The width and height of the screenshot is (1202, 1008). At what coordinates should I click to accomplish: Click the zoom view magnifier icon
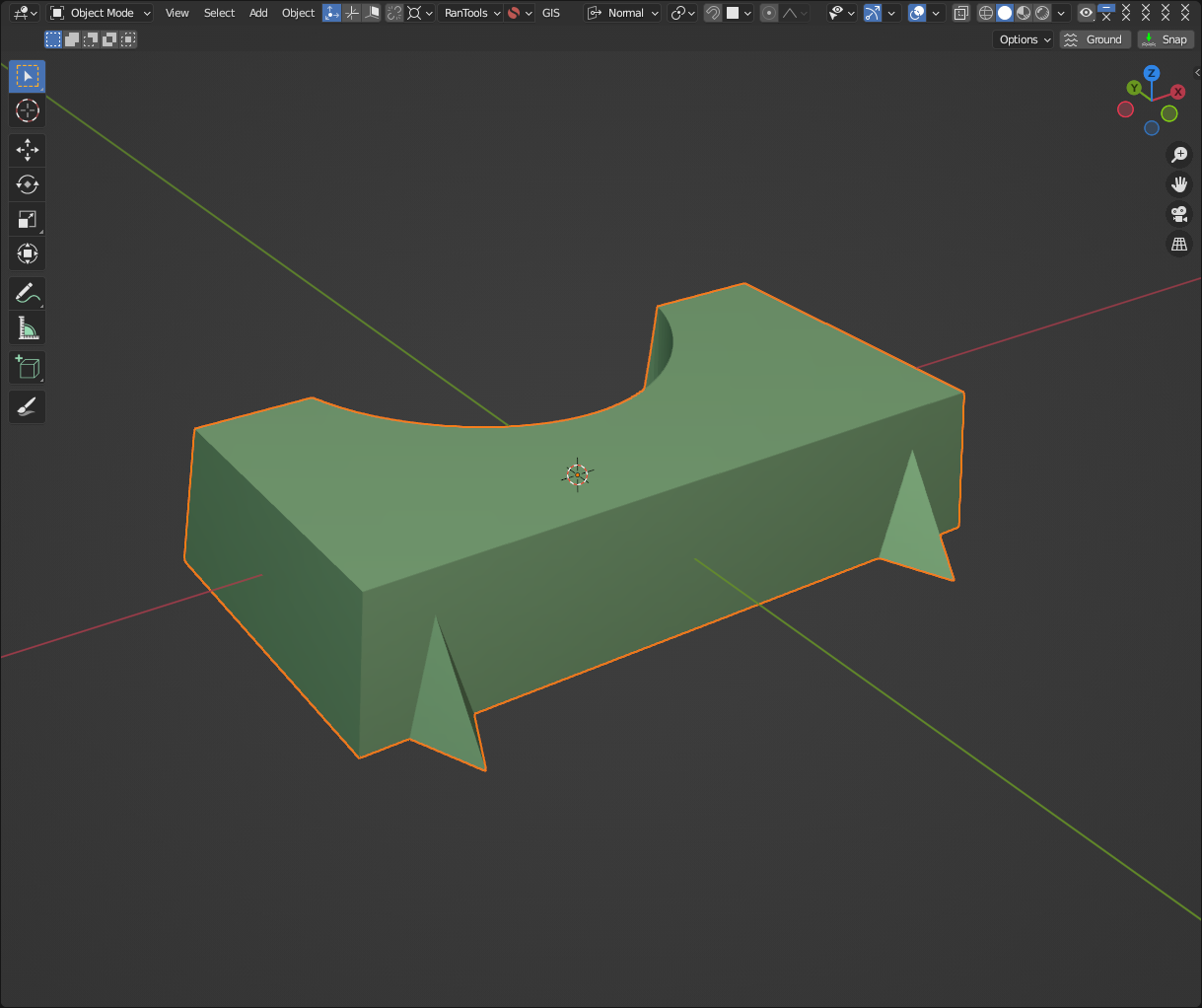[1178, 155]
